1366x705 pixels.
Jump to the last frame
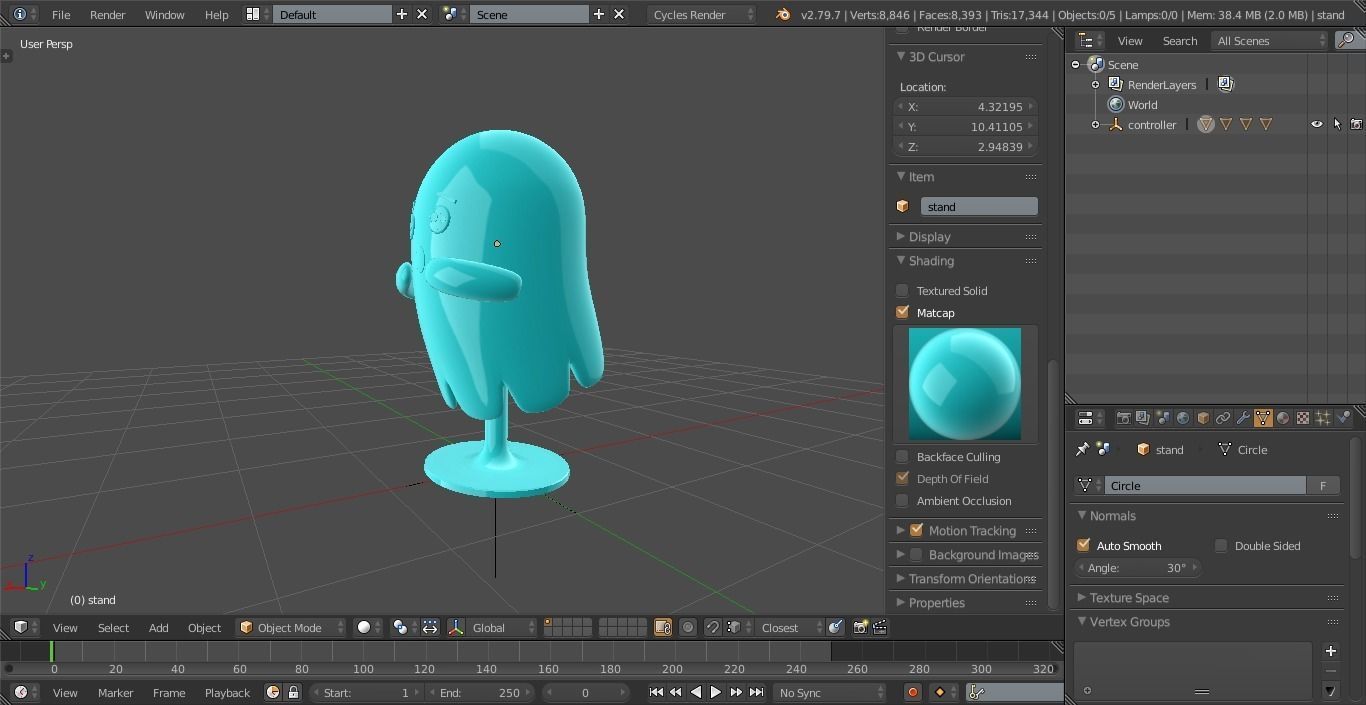point(757,692)
